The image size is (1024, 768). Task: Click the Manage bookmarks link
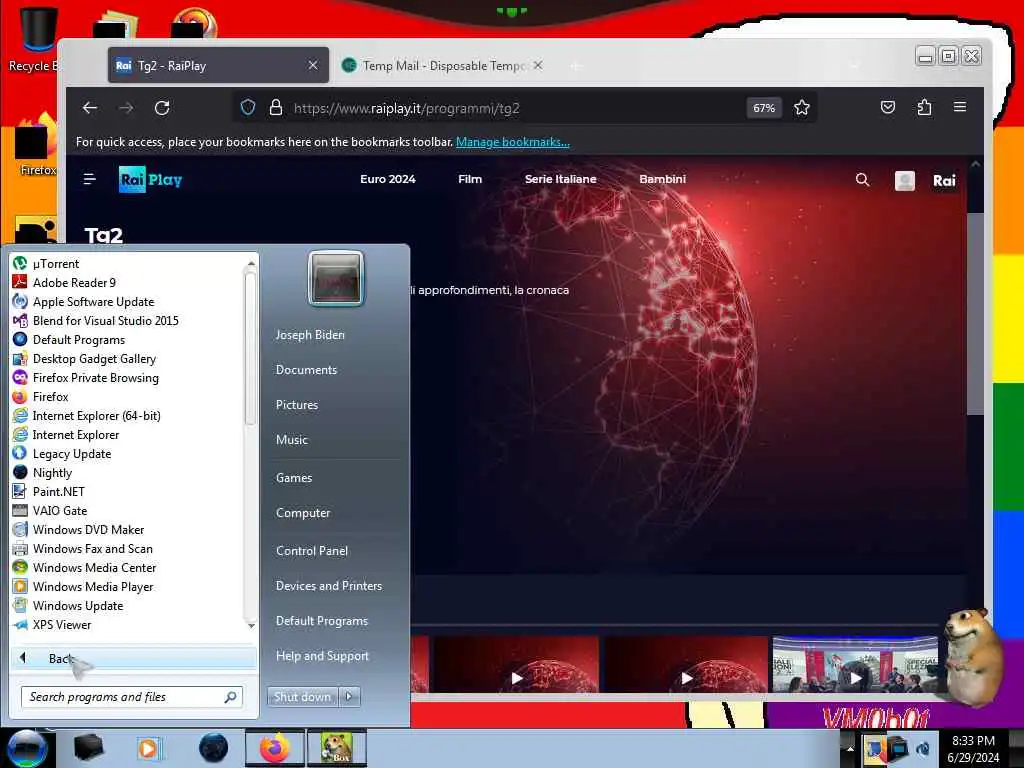tap(513, 142)
